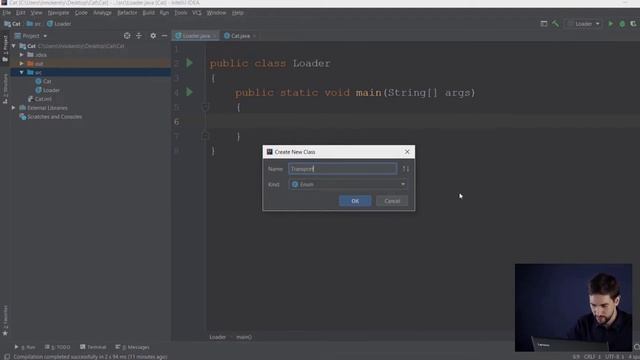The width and height of the screenshot is (640, 360).
Task: Click the Loader class in navigation bar
Action: [x=59, y=24]
